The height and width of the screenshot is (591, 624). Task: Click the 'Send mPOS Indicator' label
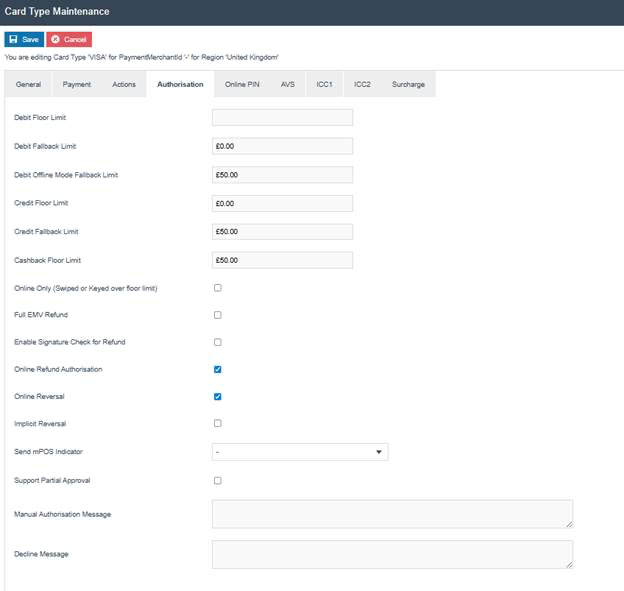point(48,452)
